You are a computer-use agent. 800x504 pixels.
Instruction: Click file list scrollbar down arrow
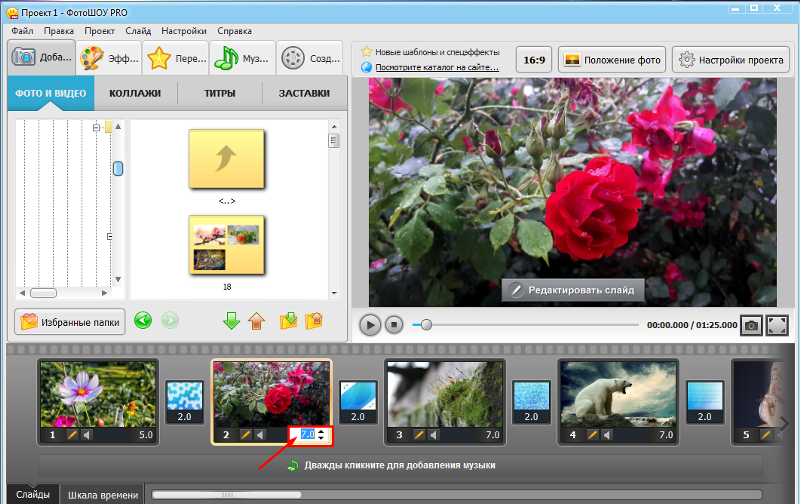[334, 293]
